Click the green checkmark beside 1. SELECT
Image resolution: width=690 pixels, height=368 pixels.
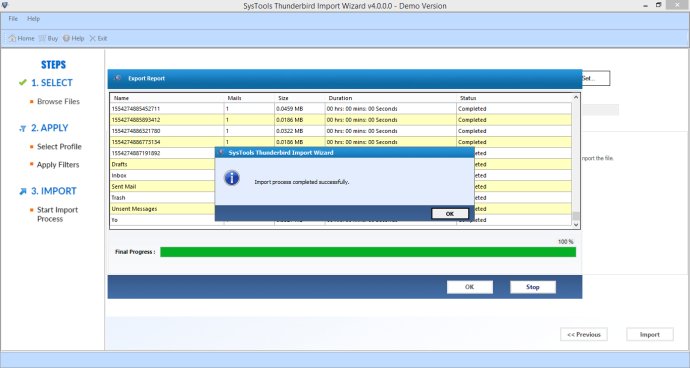tap(23, 82)
